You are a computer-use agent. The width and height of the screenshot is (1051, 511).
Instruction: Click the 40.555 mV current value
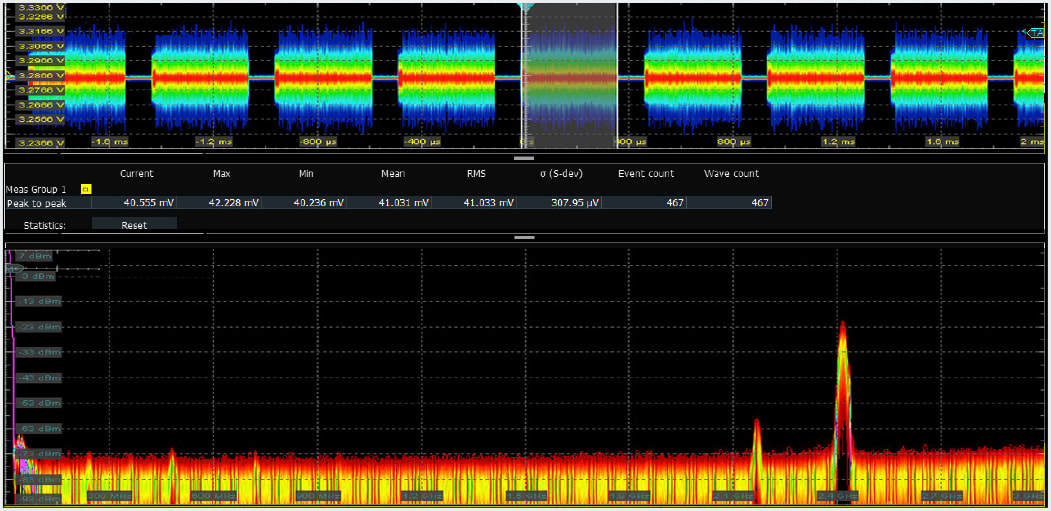147,203
